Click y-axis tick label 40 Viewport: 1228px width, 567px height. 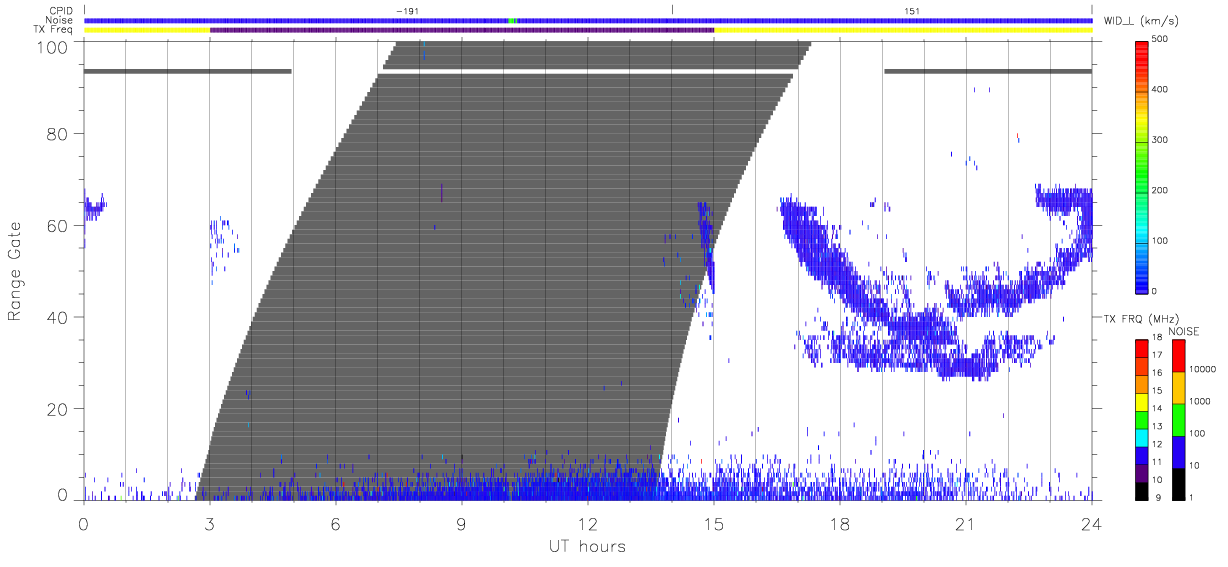tap(59, 317)
